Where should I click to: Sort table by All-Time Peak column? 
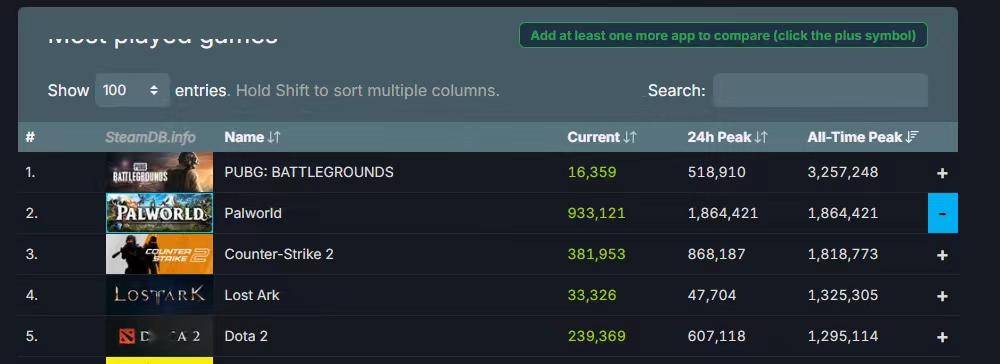click(863, 137)
